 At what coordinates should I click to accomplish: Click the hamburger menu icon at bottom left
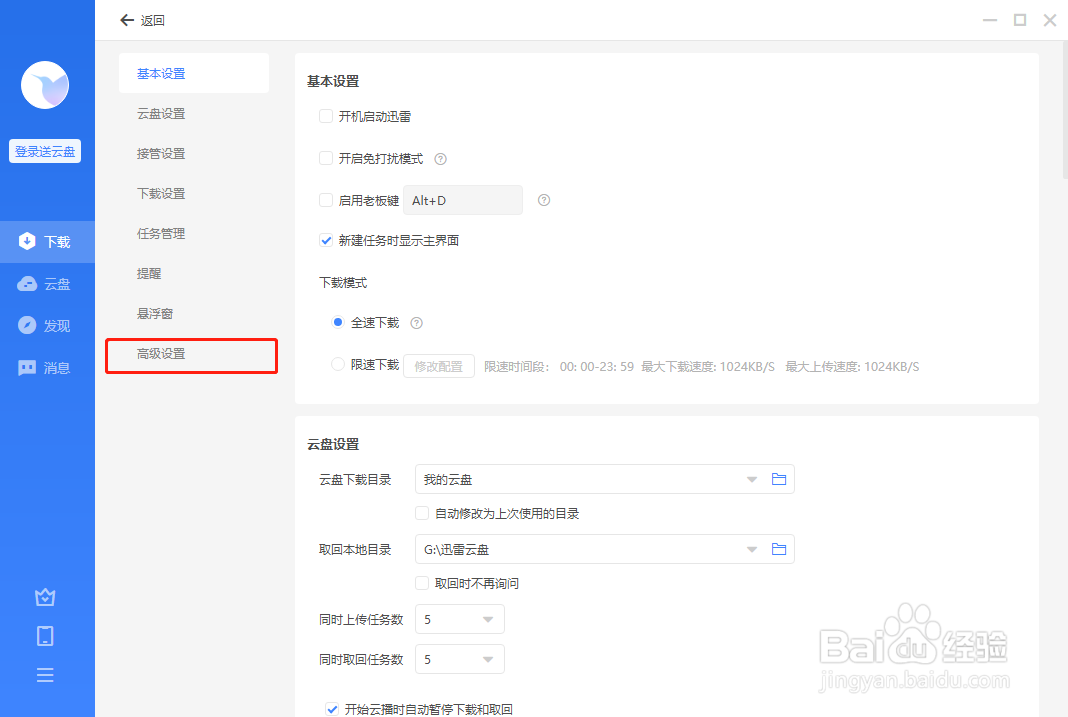(x=45, y=674)
